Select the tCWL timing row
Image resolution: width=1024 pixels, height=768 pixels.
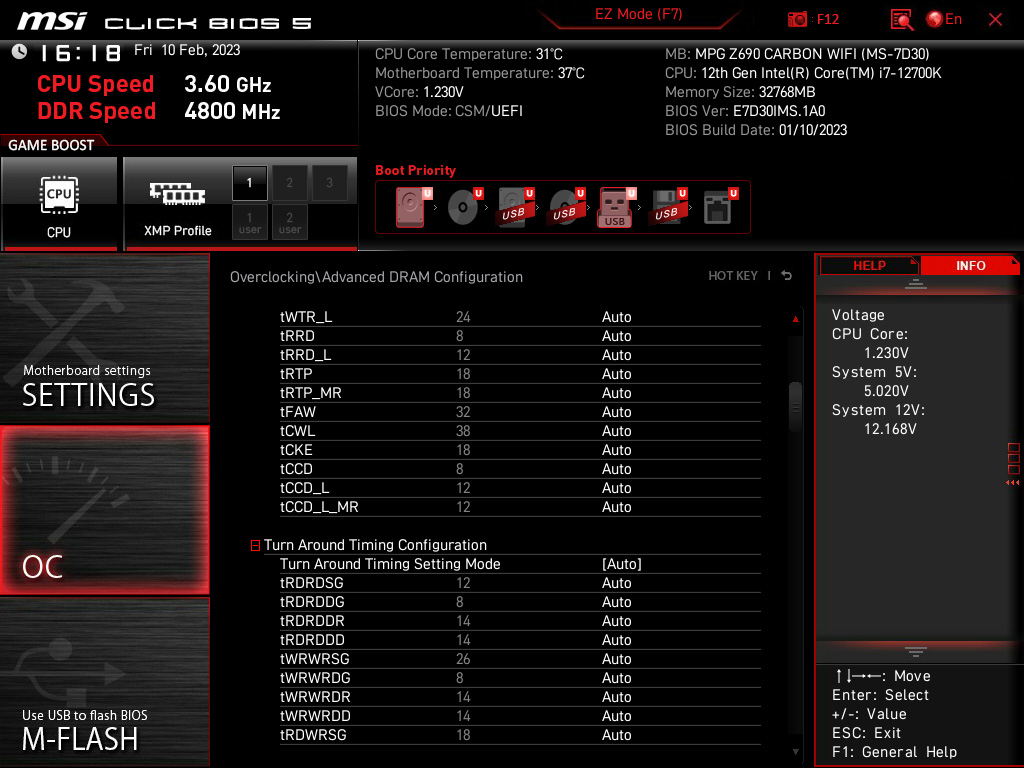pos(520,431)
